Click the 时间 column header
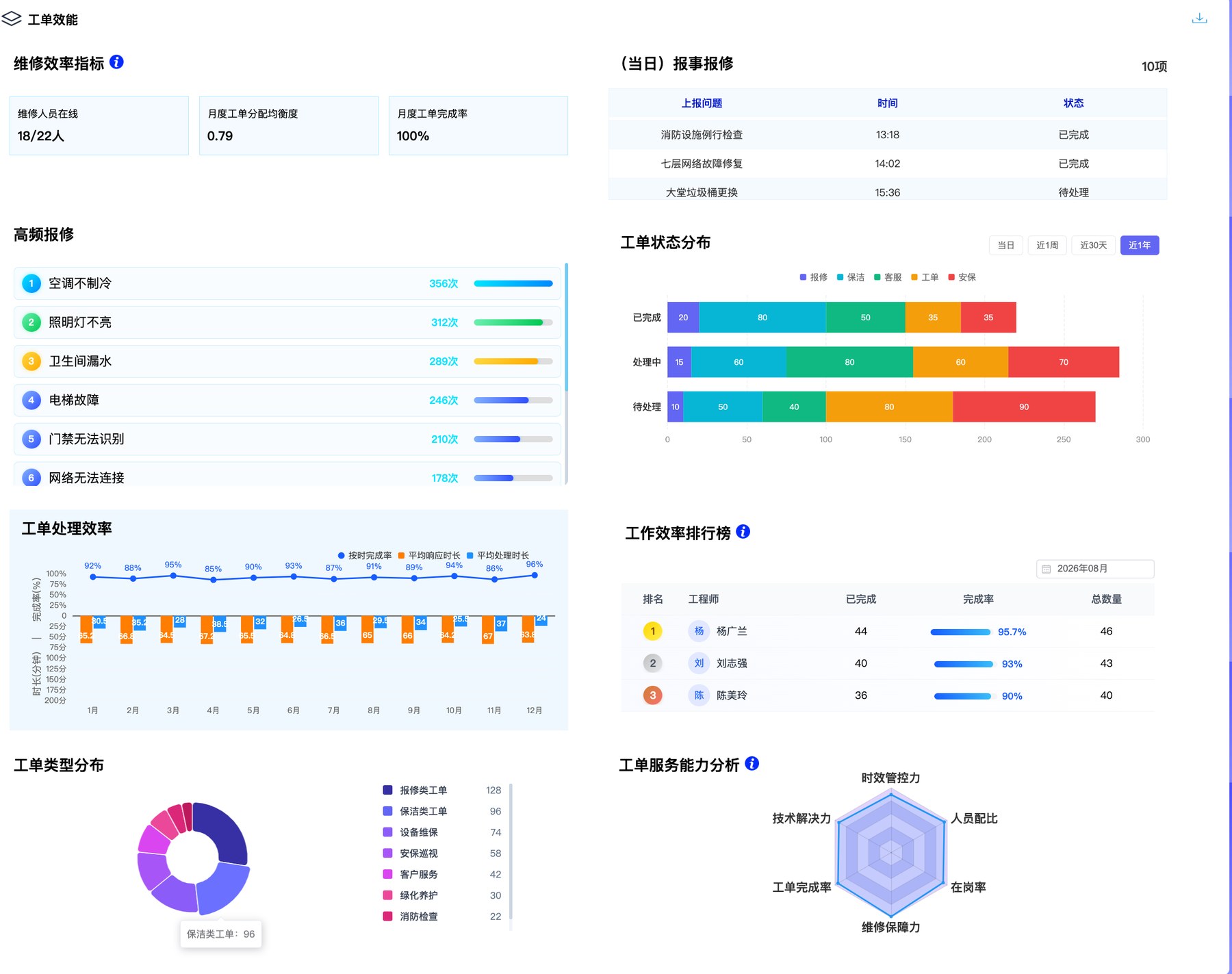The width and height of the screenshot is (1232, 974). pyautogui.click(x=888, y=103)
